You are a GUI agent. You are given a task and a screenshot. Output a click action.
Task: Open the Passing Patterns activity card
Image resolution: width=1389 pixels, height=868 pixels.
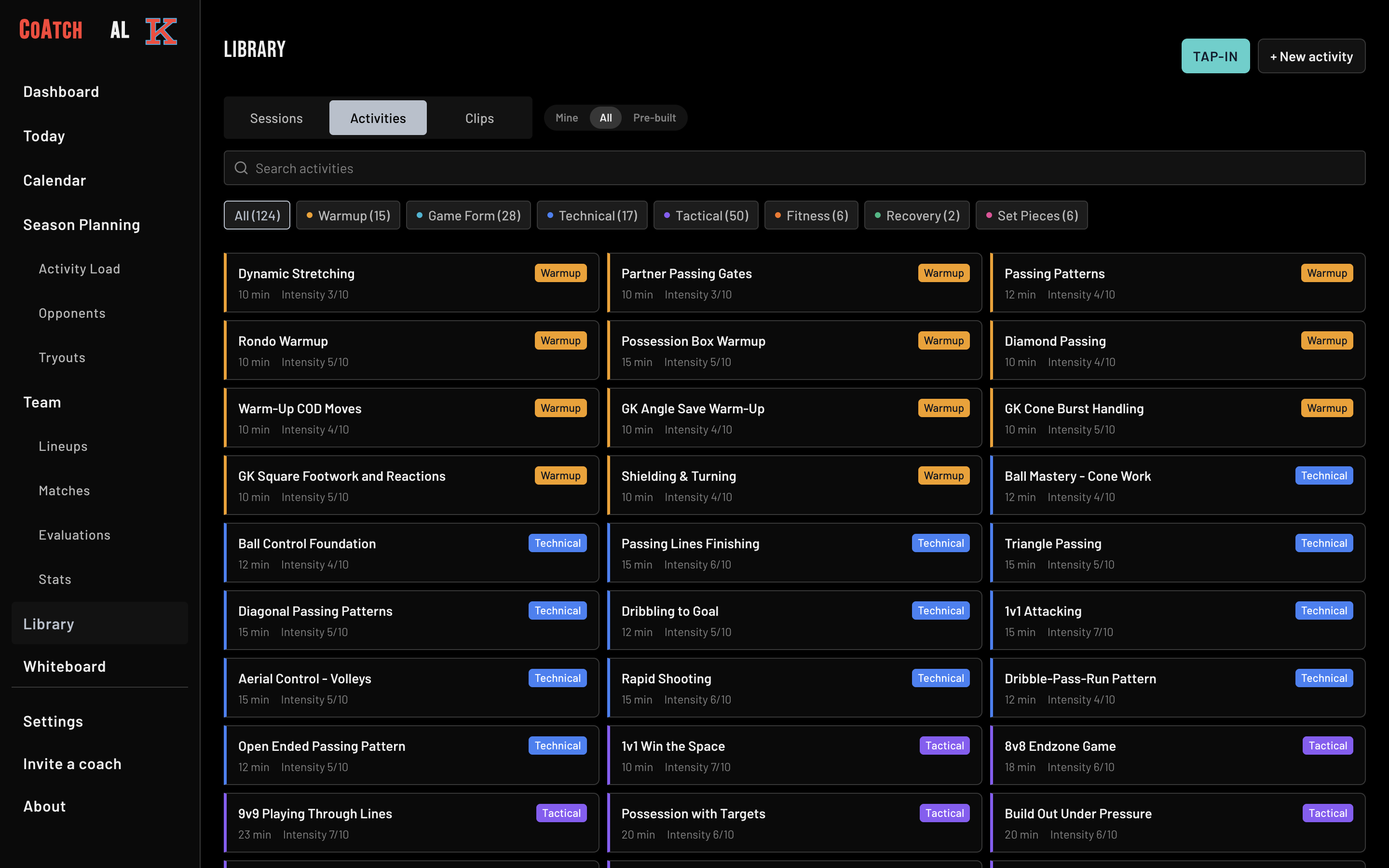[x=1178, y=283]
